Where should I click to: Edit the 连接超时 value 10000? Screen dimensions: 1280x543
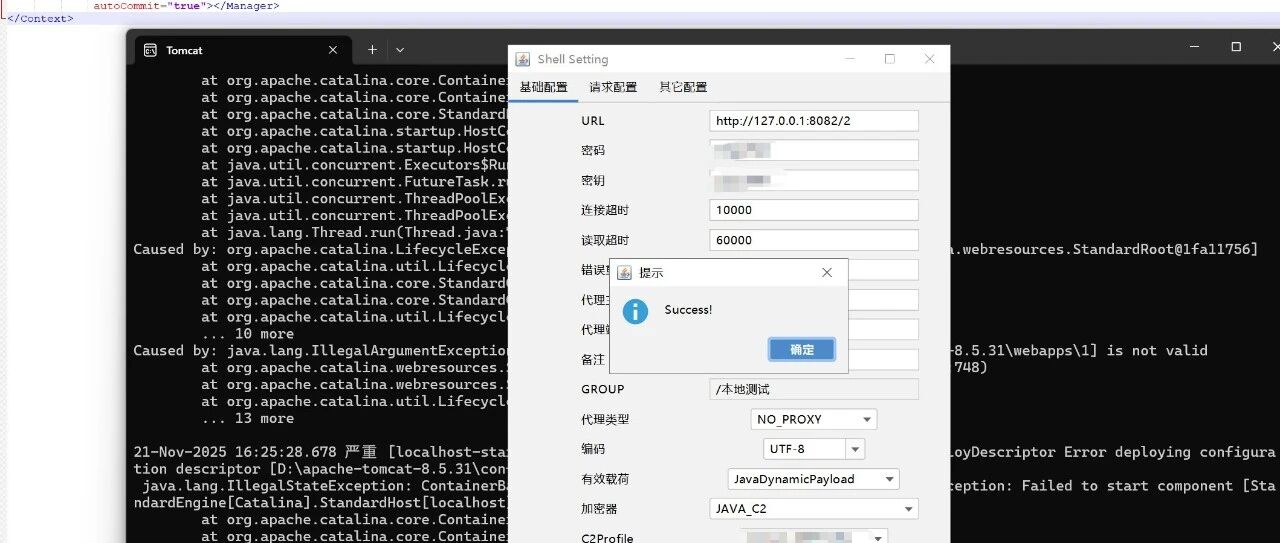814,211
